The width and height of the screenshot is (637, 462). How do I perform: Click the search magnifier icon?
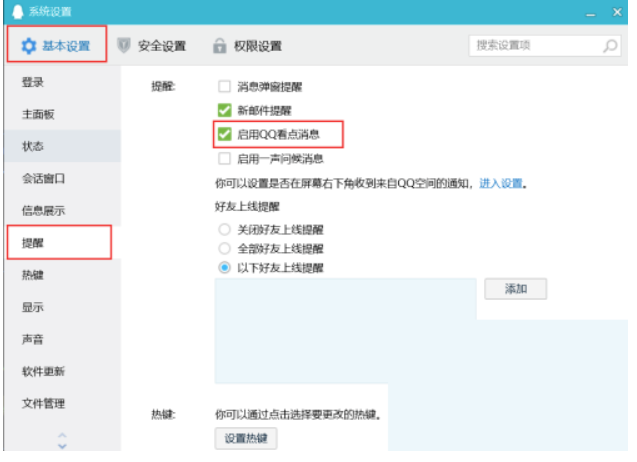point(610,46)
